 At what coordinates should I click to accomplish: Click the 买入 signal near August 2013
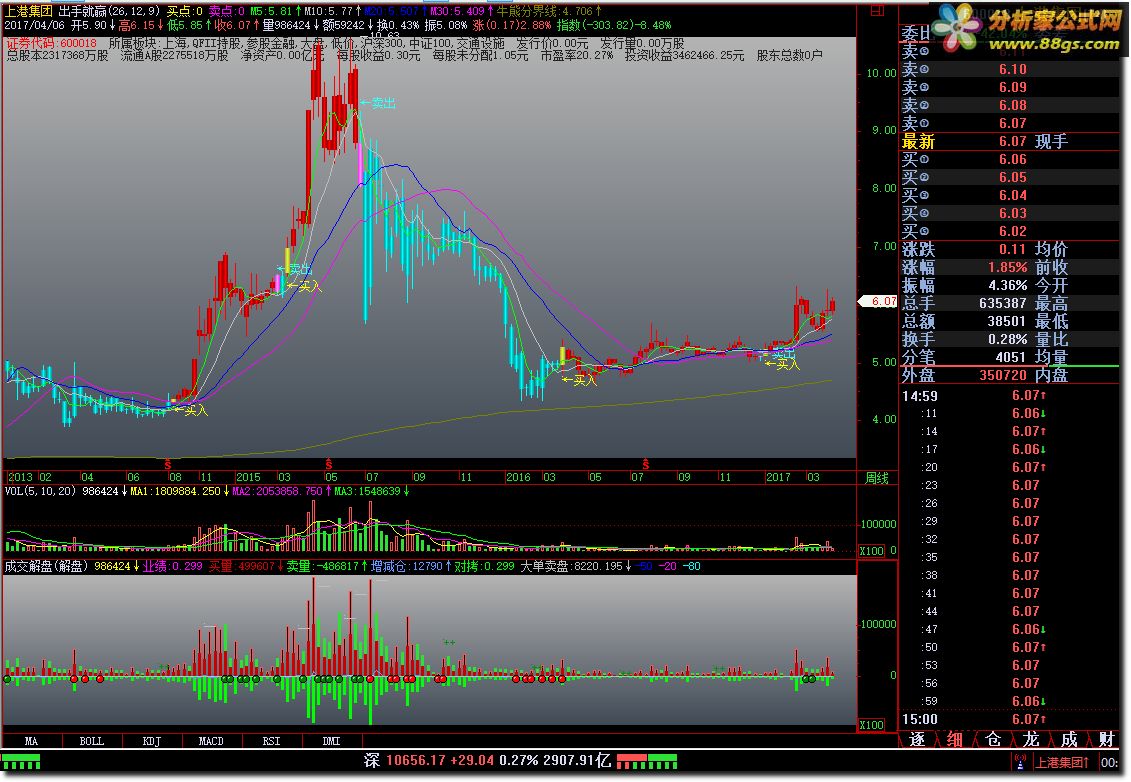pyautogui.click(x=190, y=410)
